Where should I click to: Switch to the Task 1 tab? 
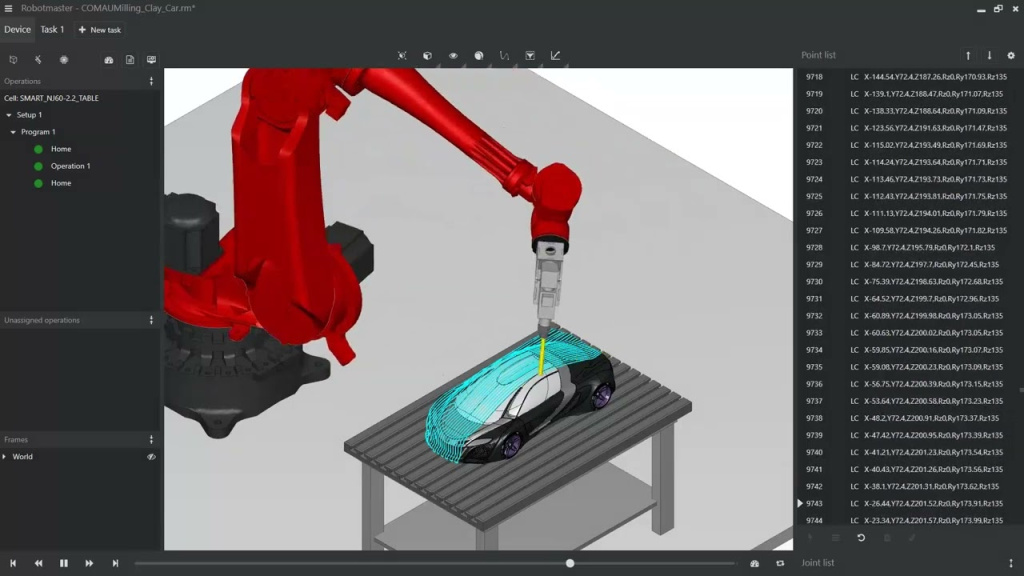coord(52,30)
